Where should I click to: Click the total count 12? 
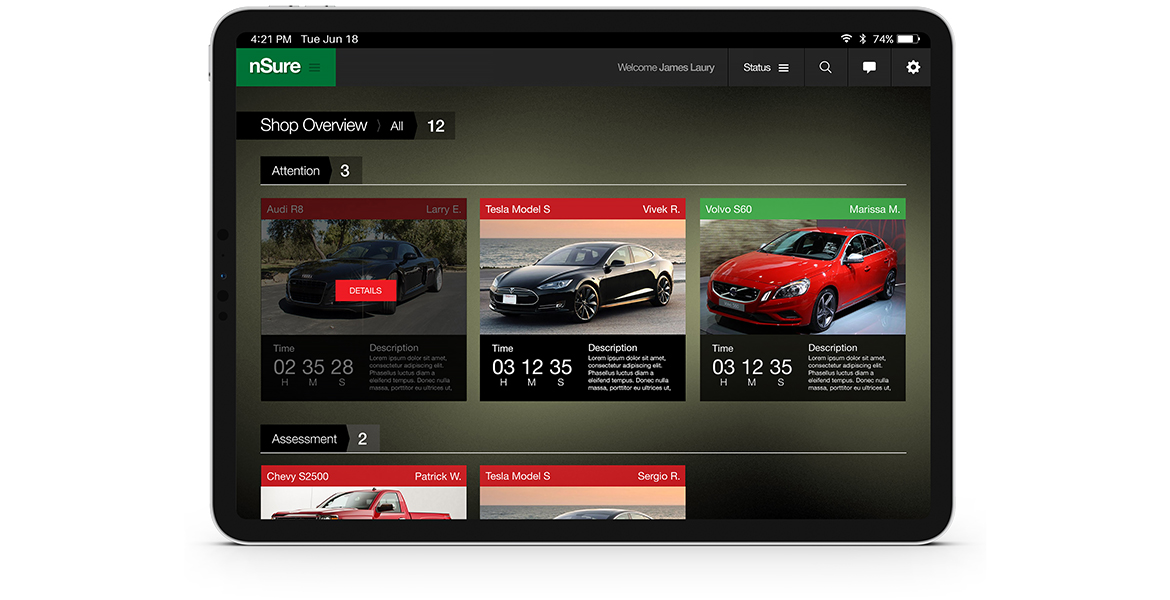436,126
